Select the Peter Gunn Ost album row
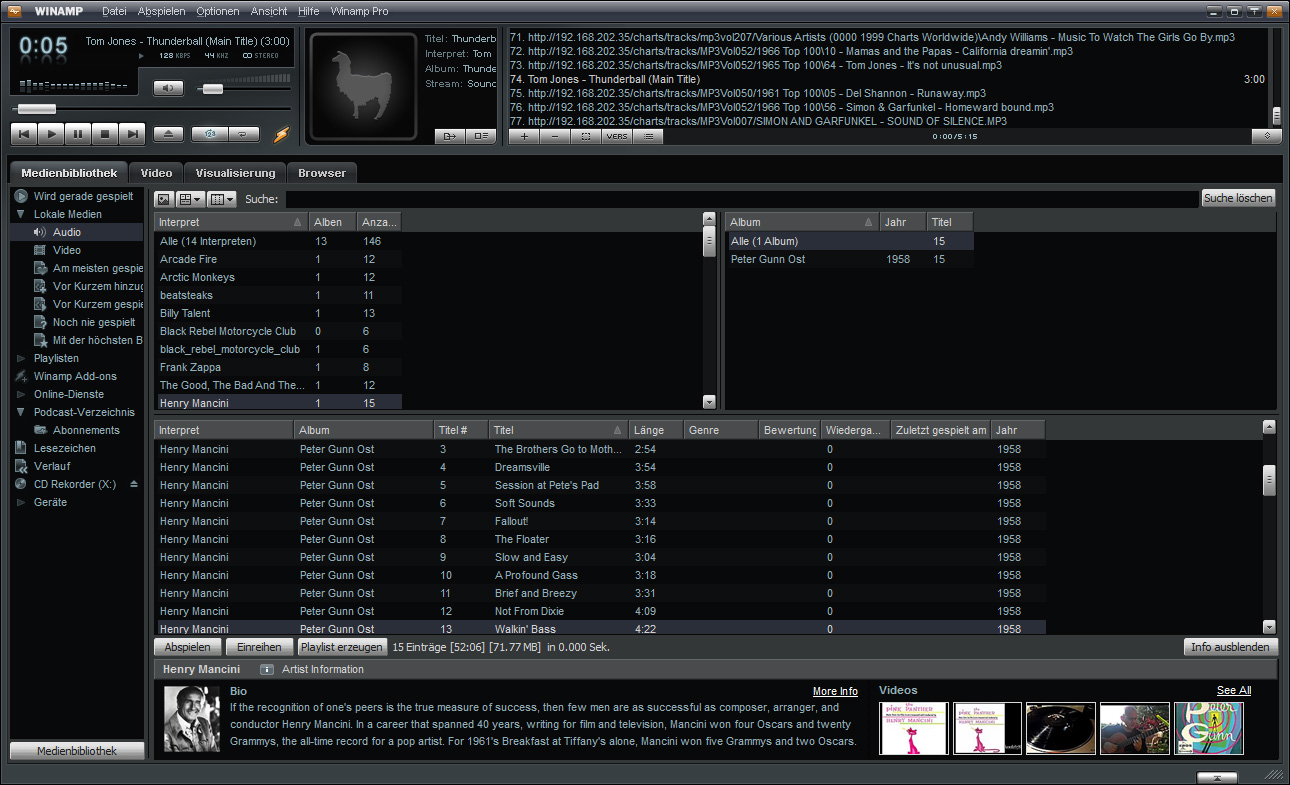 [849, 259]
